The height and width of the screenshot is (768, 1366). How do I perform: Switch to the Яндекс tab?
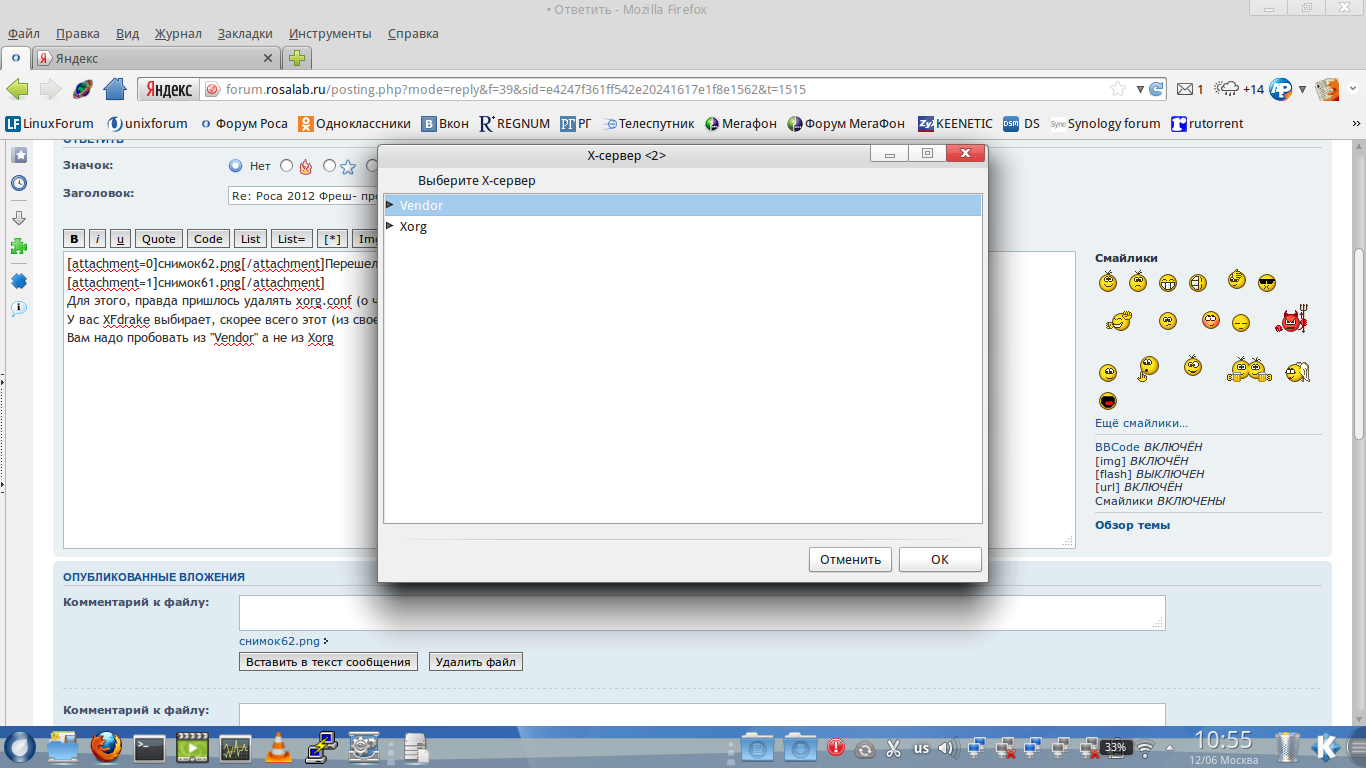tap(157, 58)
